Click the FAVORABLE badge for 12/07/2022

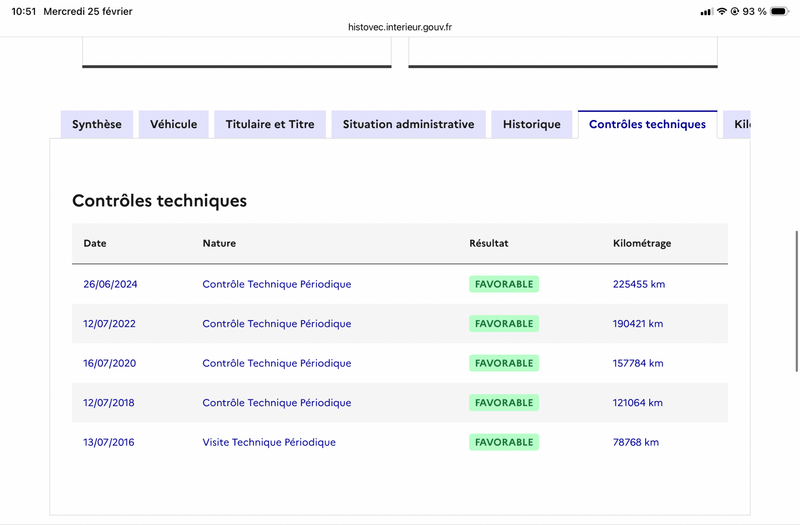(x=504, y=324)
